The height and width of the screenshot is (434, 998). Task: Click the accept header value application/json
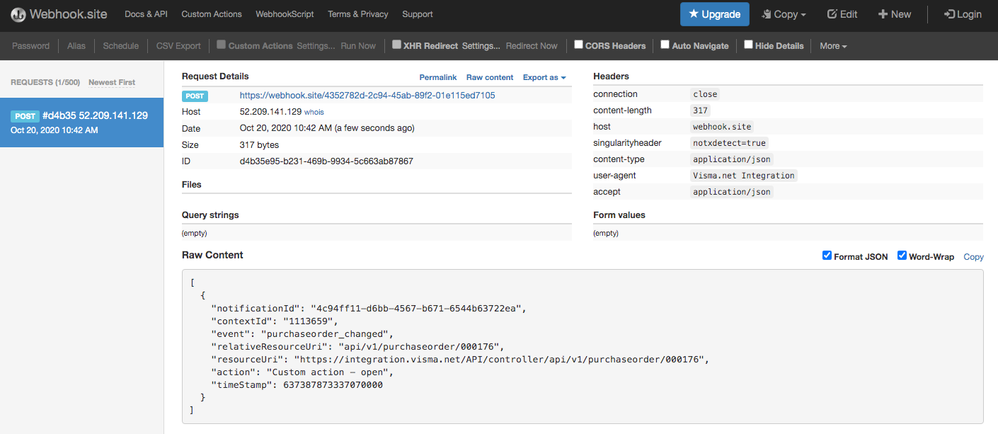pos(732,192)
